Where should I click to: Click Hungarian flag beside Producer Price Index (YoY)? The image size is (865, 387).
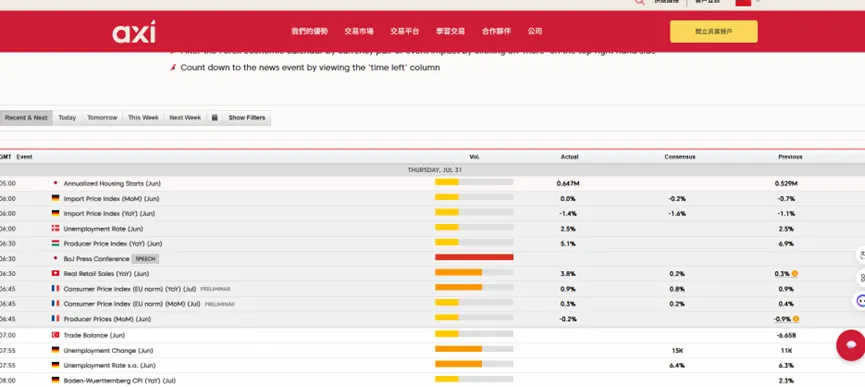pos(55,243)
